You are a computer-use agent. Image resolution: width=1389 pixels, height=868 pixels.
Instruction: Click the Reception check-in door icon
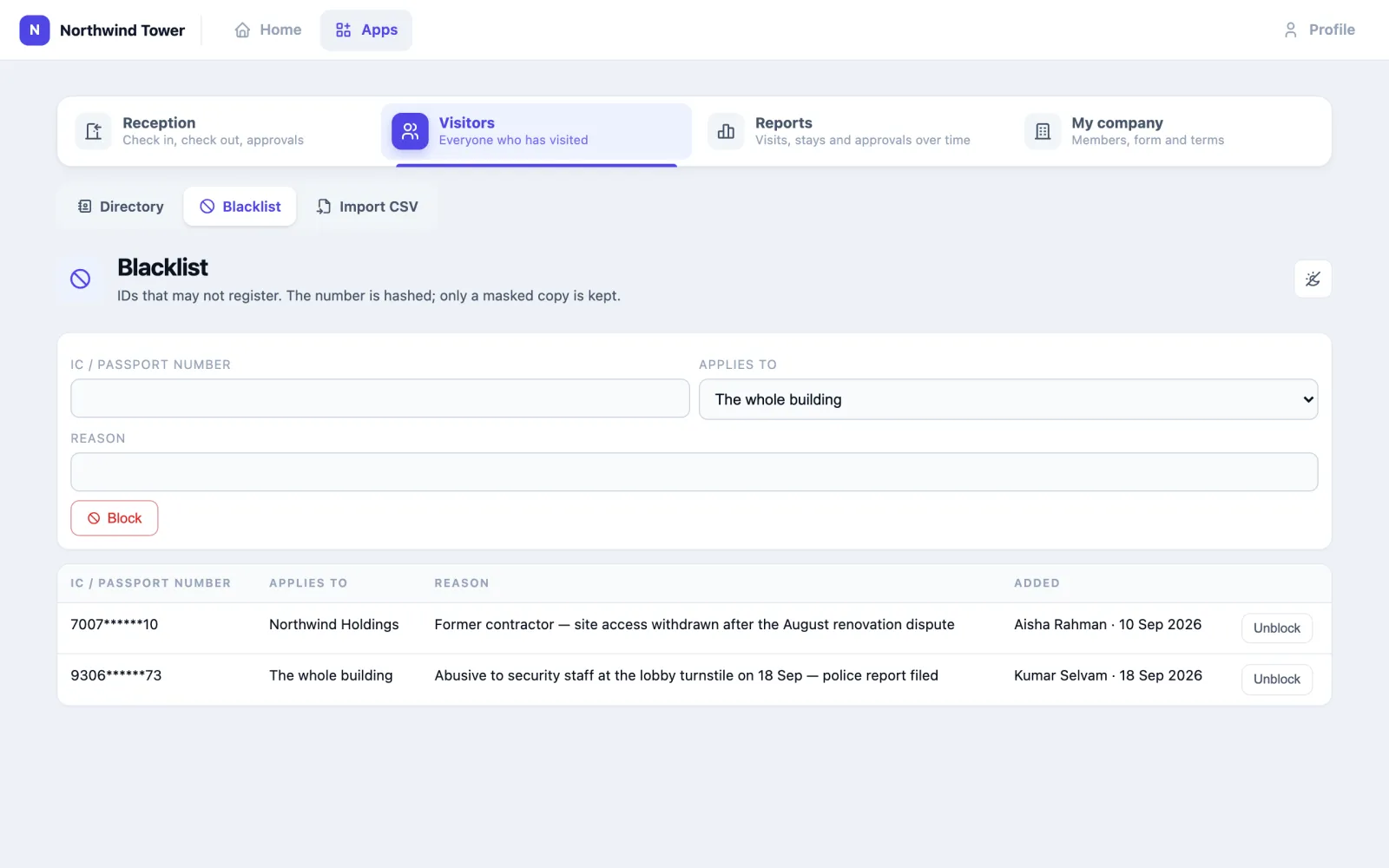(x=94, y=131)
